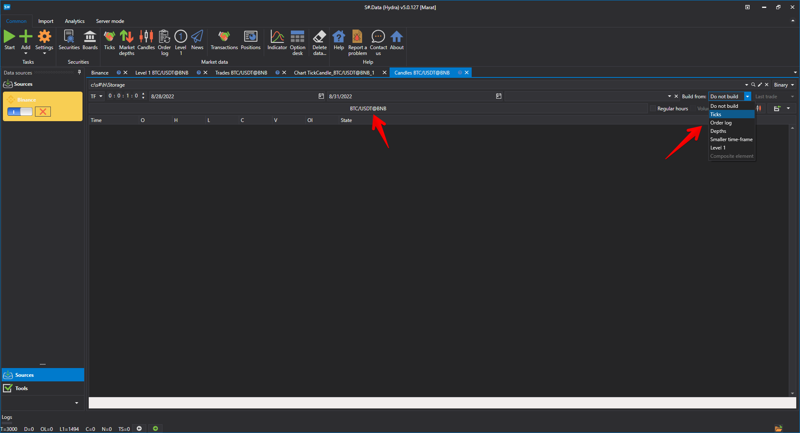Click the BTC/USDT@BNB security field
The image size is (800, 433).
(x=368, y=108)
